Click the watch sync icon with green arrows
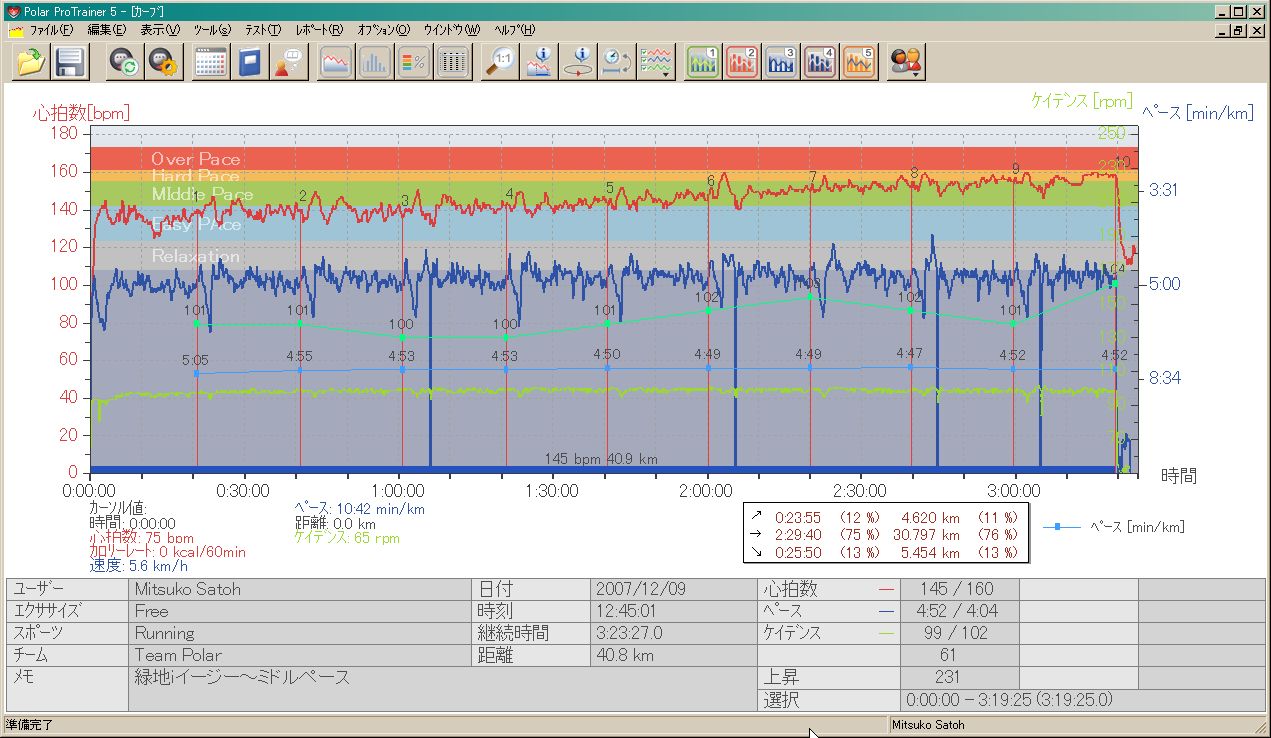1271x738 pixels. (125, 63)
